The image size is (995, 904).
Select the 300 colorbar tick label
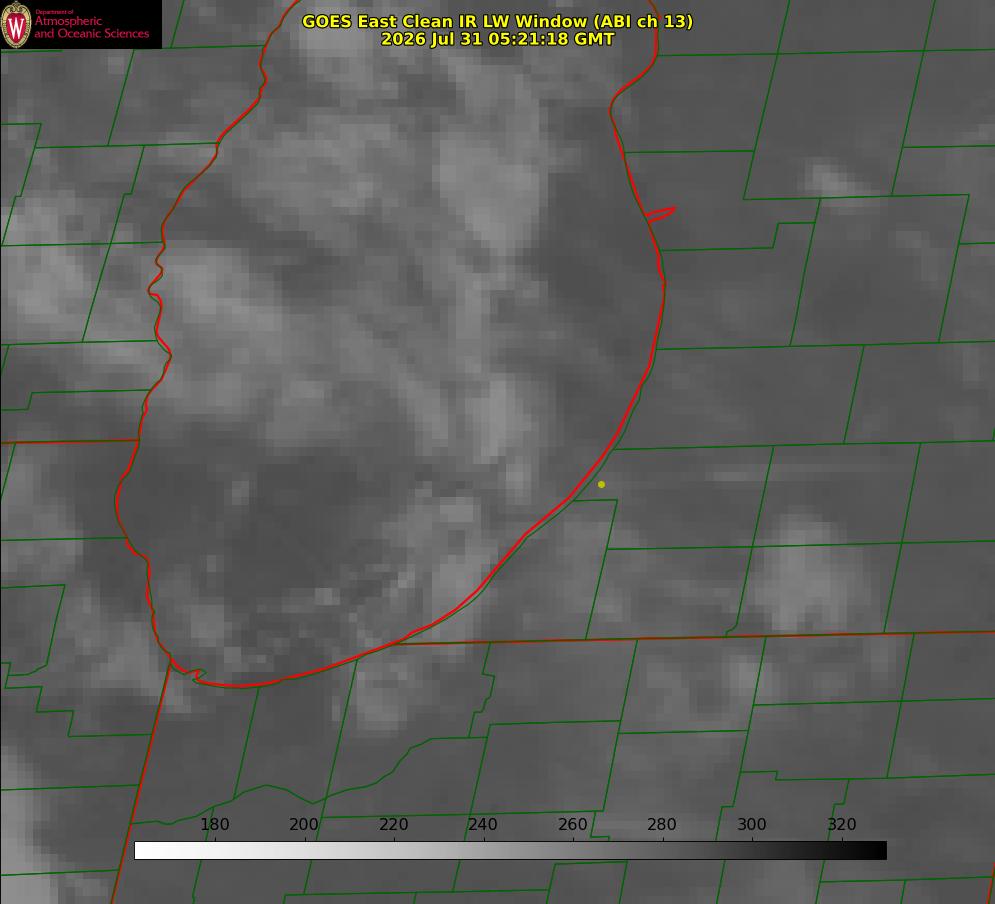pos(752,824)
